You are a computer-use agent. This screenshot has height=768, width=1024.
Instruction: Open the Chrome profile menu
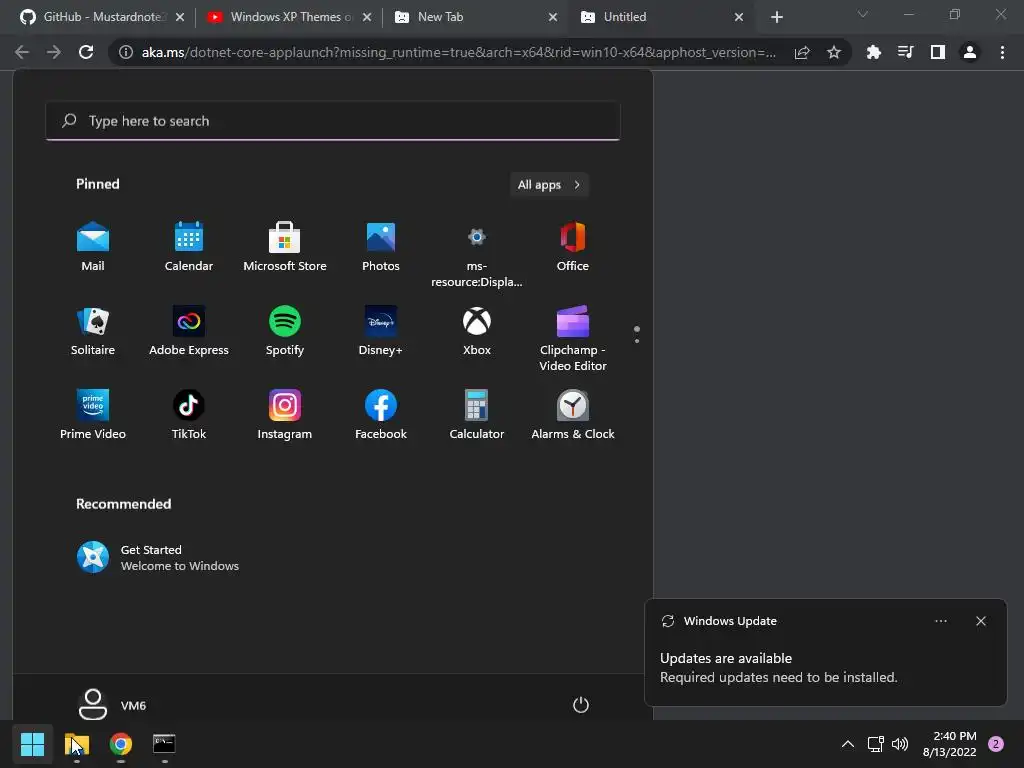(970, 52)
